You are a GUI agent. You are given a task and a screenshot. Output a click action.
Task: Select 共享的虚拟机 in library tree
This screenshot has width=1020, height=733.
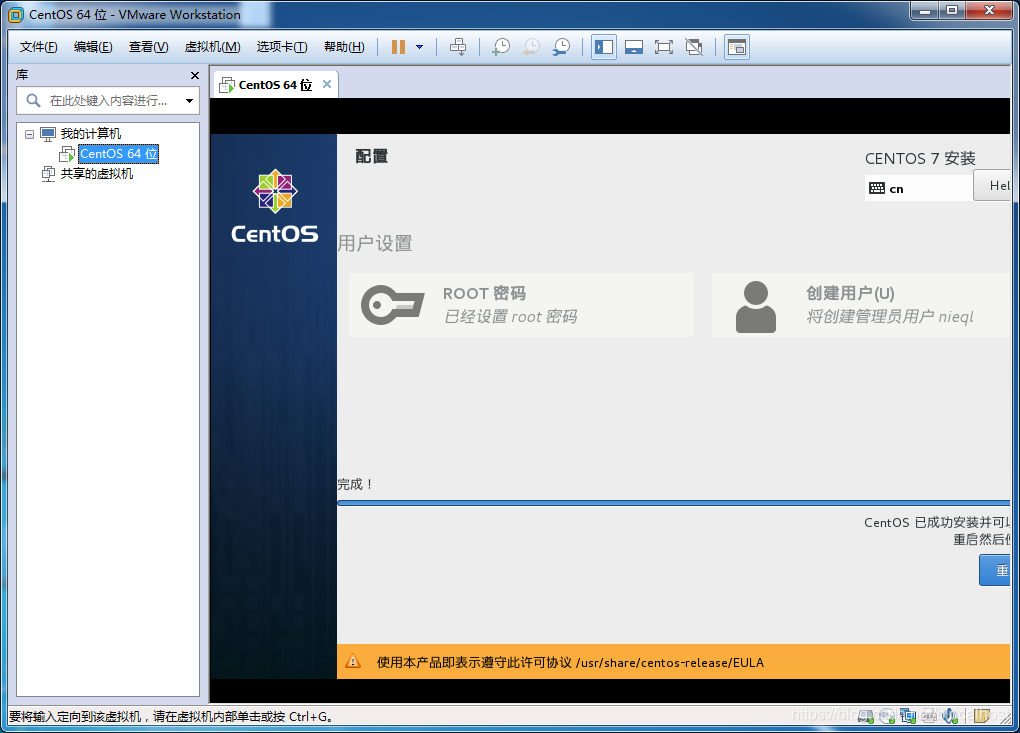coord(97,174)
